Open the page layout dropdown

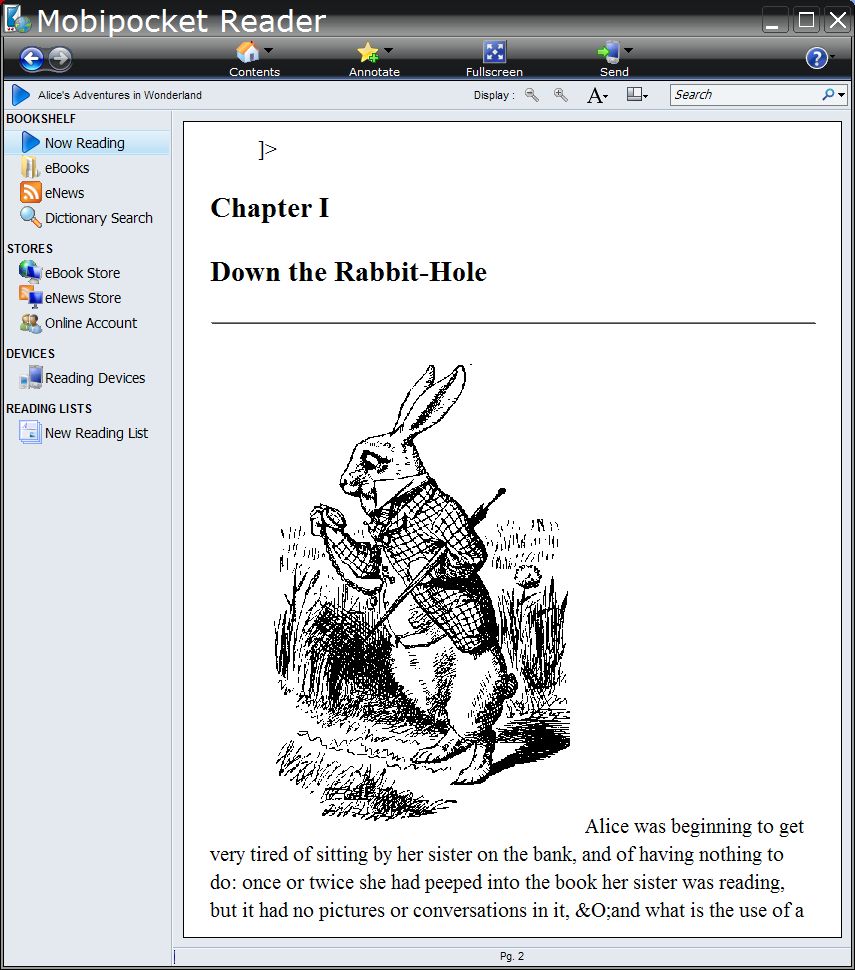click(637, 95)
